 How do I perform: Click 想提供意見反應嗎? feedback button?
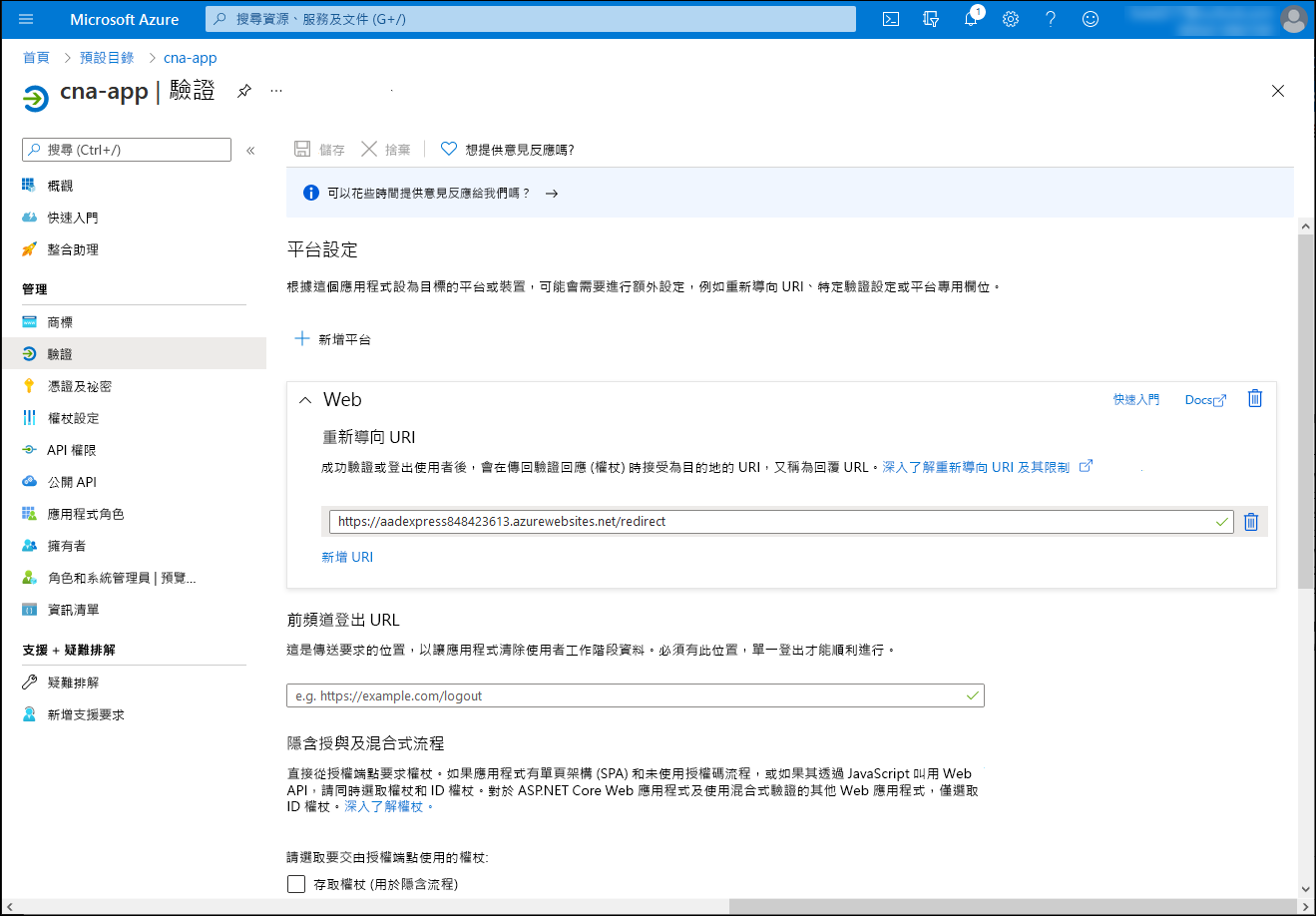coord(507,150)
